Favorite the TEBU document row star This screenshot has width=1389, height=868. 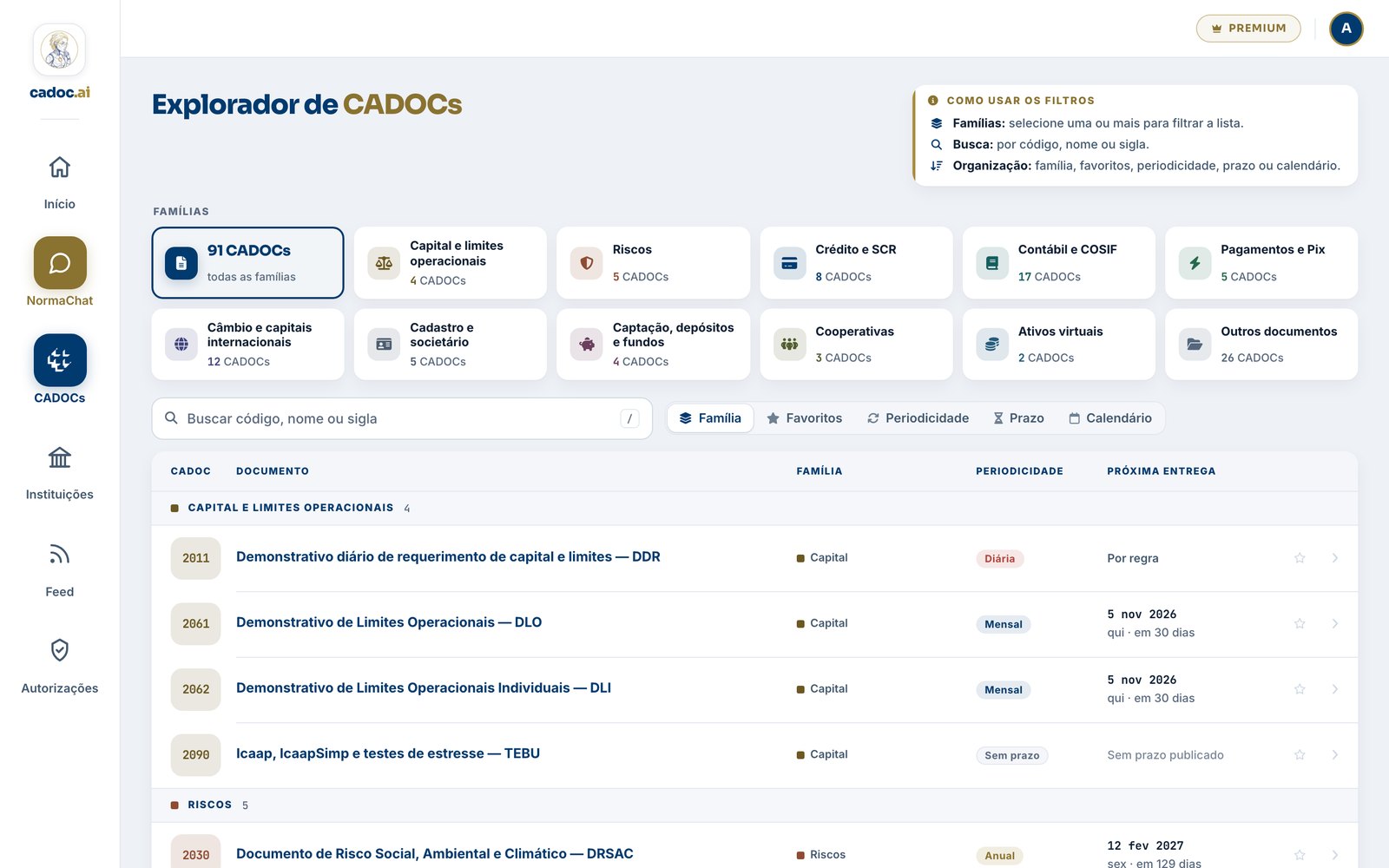coord(1300,755)
